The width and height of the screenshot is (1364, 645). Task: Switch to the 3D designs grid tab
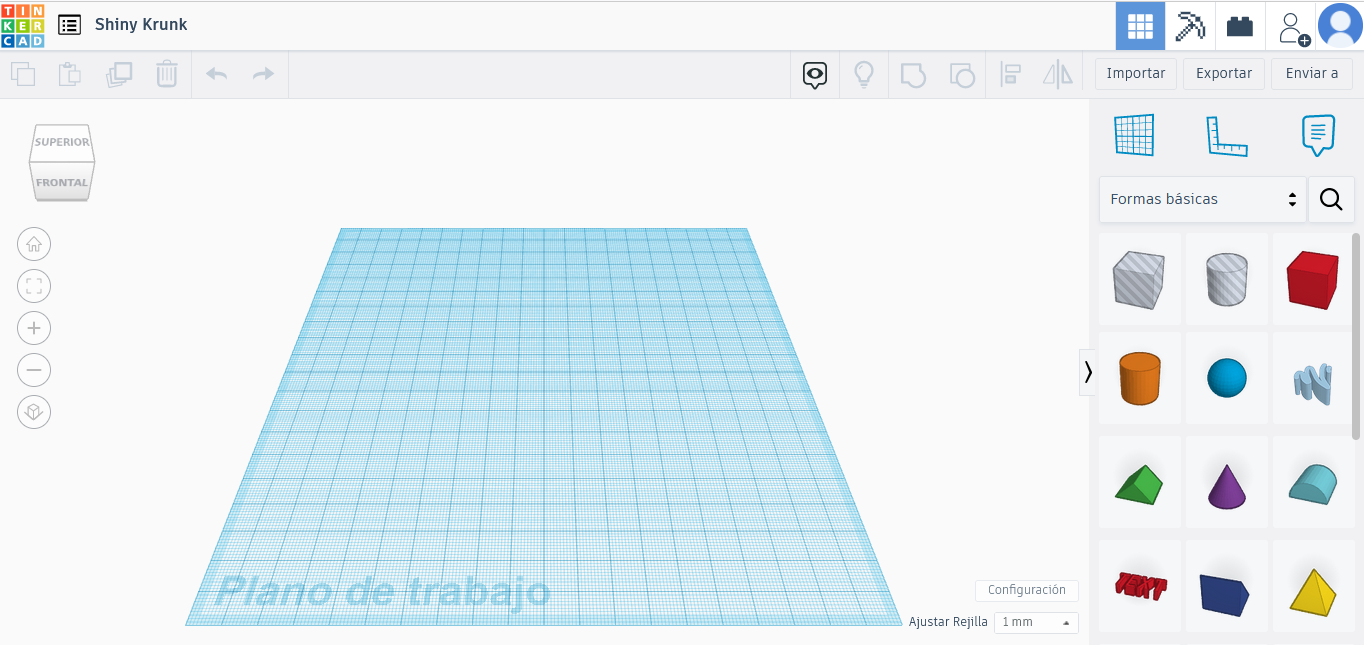pyautogui.click(x=1140, y=26)
